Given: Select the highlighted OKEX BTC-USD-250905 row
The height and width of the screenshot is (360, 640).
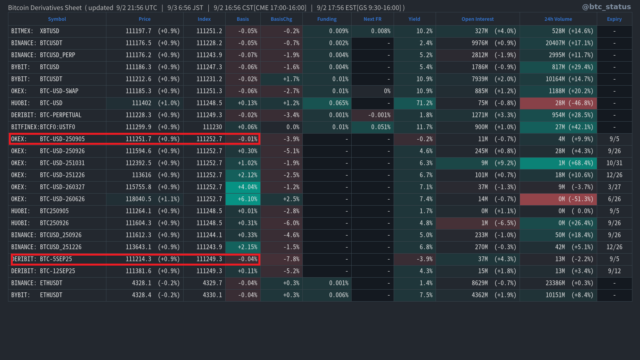Looking at the screenshot, I should (x=134, y=139).
